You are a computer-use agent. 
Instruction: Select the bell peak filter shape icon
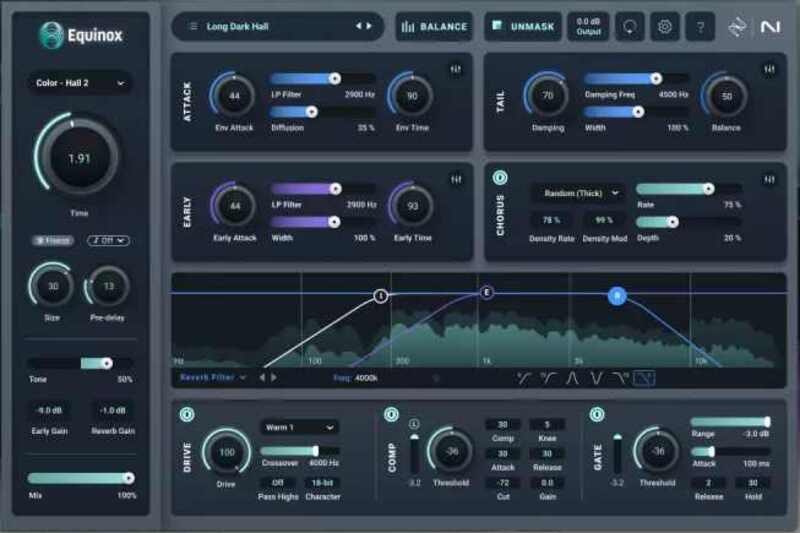point(573,378)
